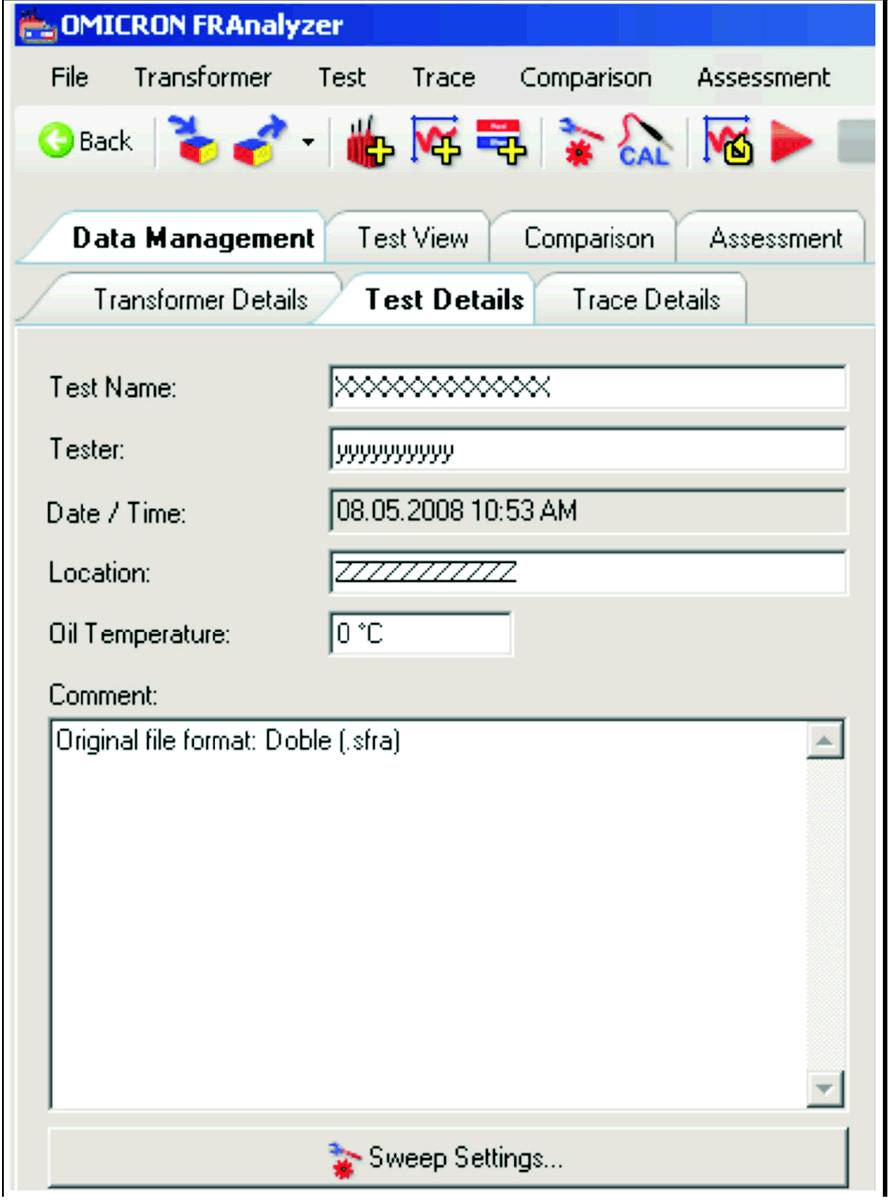Screen dimensions: 890x1201
Task: Open the File menu
Action: 69,78
